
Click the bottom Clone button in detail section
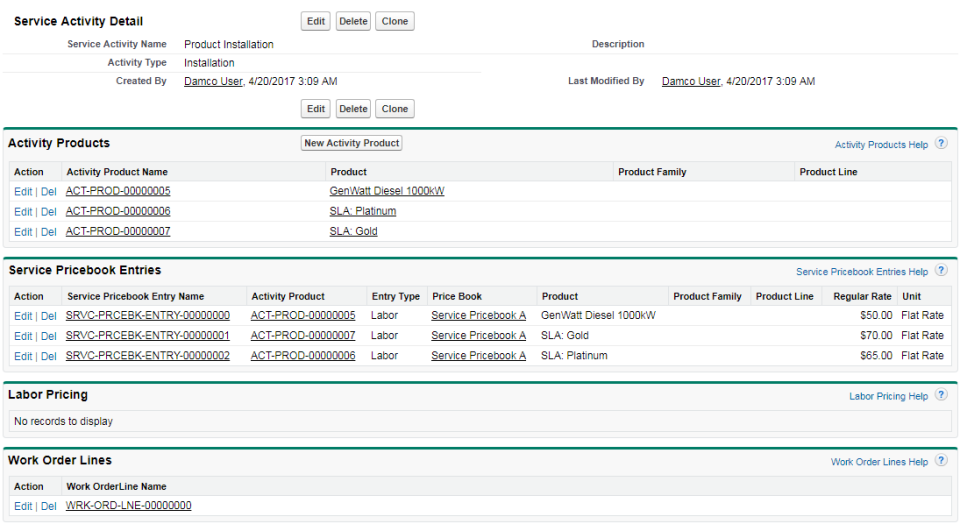pos(395,109)
